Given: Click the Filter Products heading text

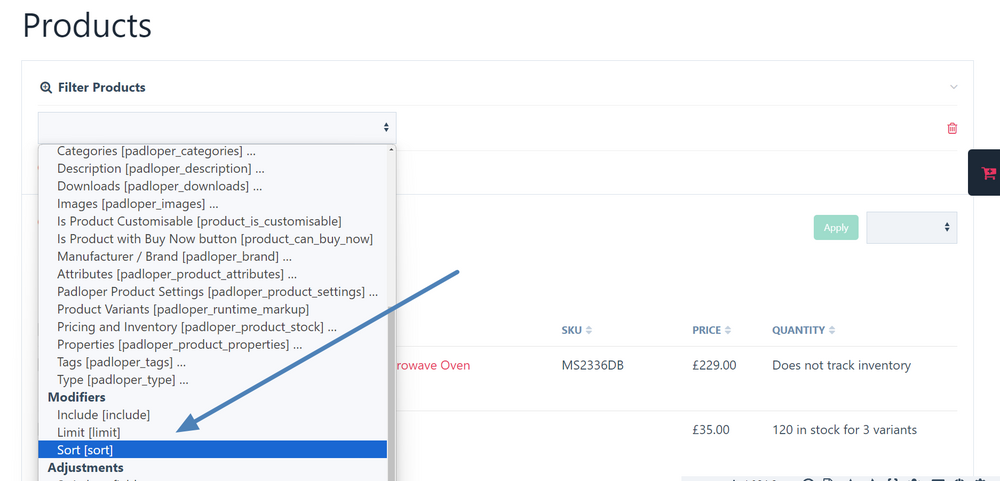Looking at the screenshot, I should pyautogui.click(x=101, y=87).
